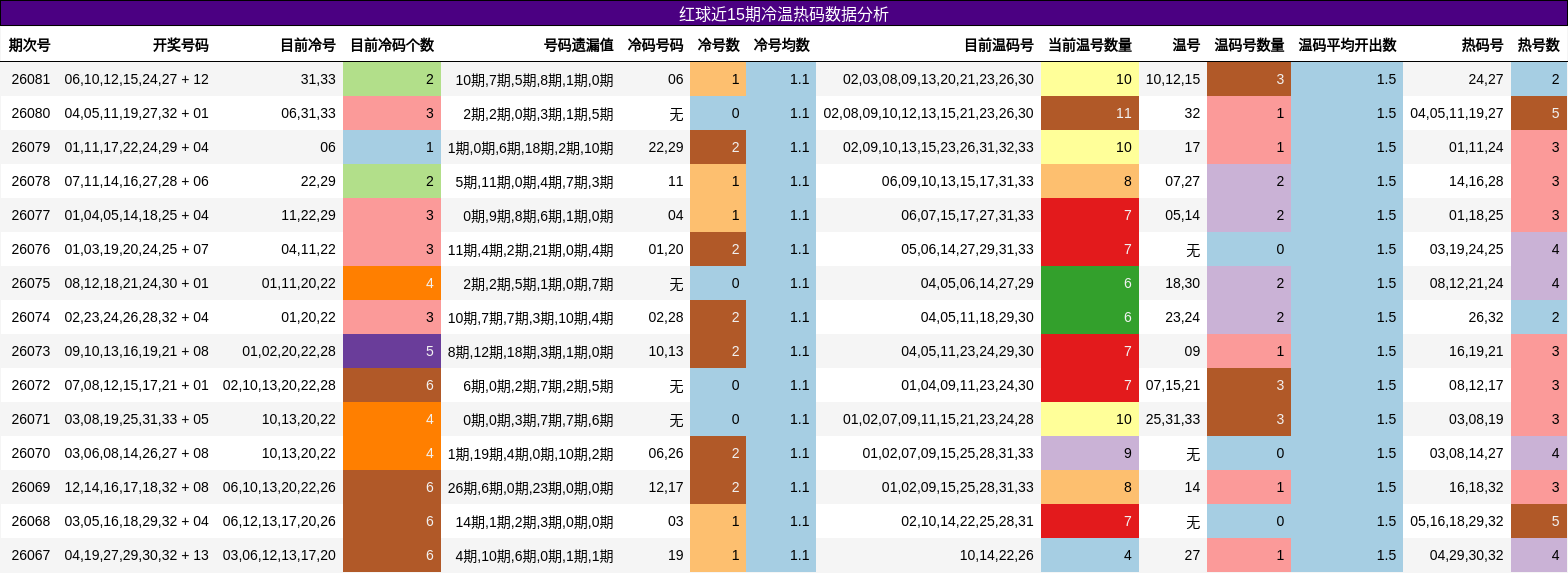Click warm numbers 02,03,08,09,13,20,21,23,26,30

point(938,79)
